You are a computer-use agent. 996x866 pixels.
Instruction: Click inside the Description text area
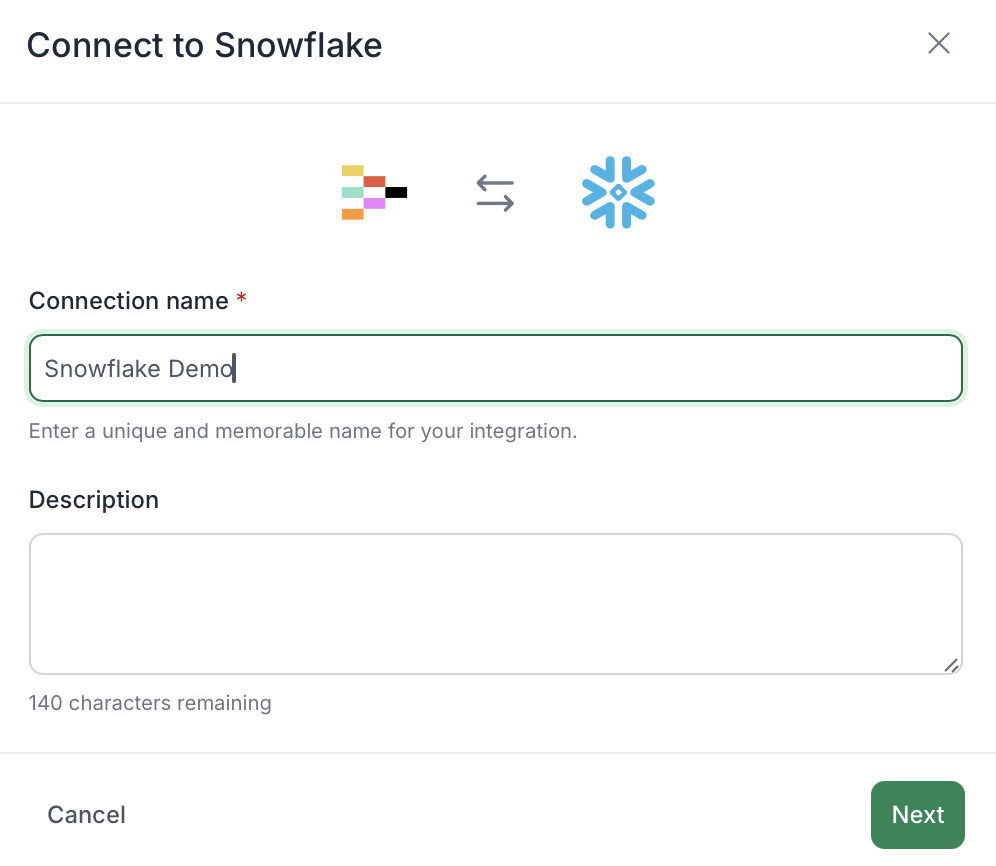point(495,604)
